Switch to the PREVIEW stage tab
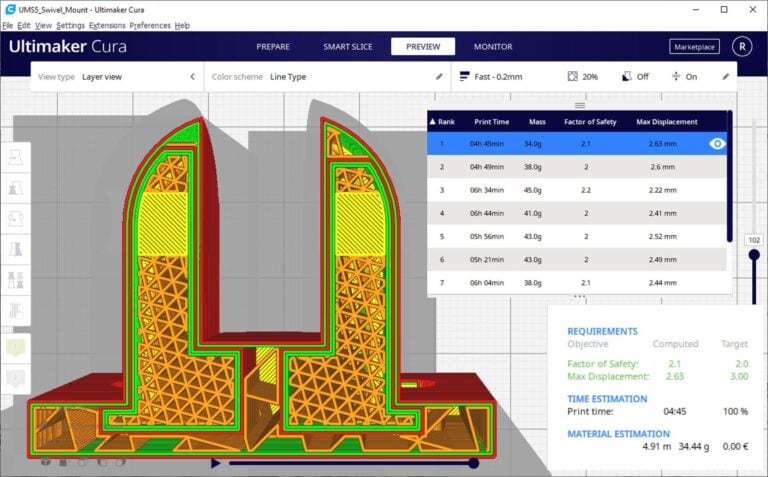Viewport: 768px width, 477px height. click(x=423, y=47)
